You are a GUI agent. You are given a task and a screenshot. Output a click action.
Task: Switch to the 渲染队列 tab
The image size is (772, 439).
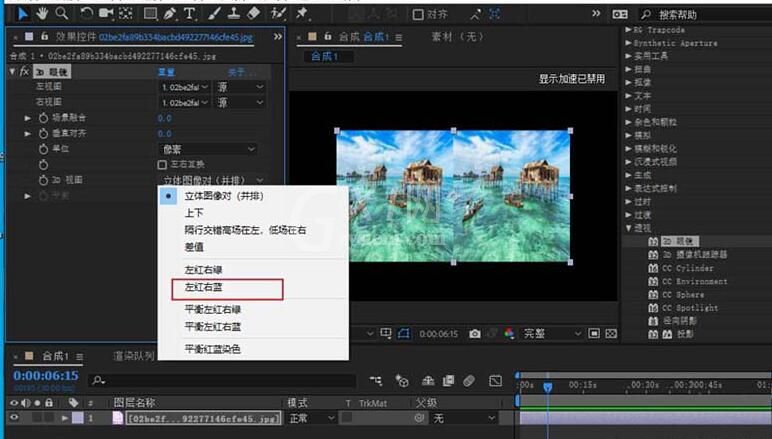pos(134,356)
